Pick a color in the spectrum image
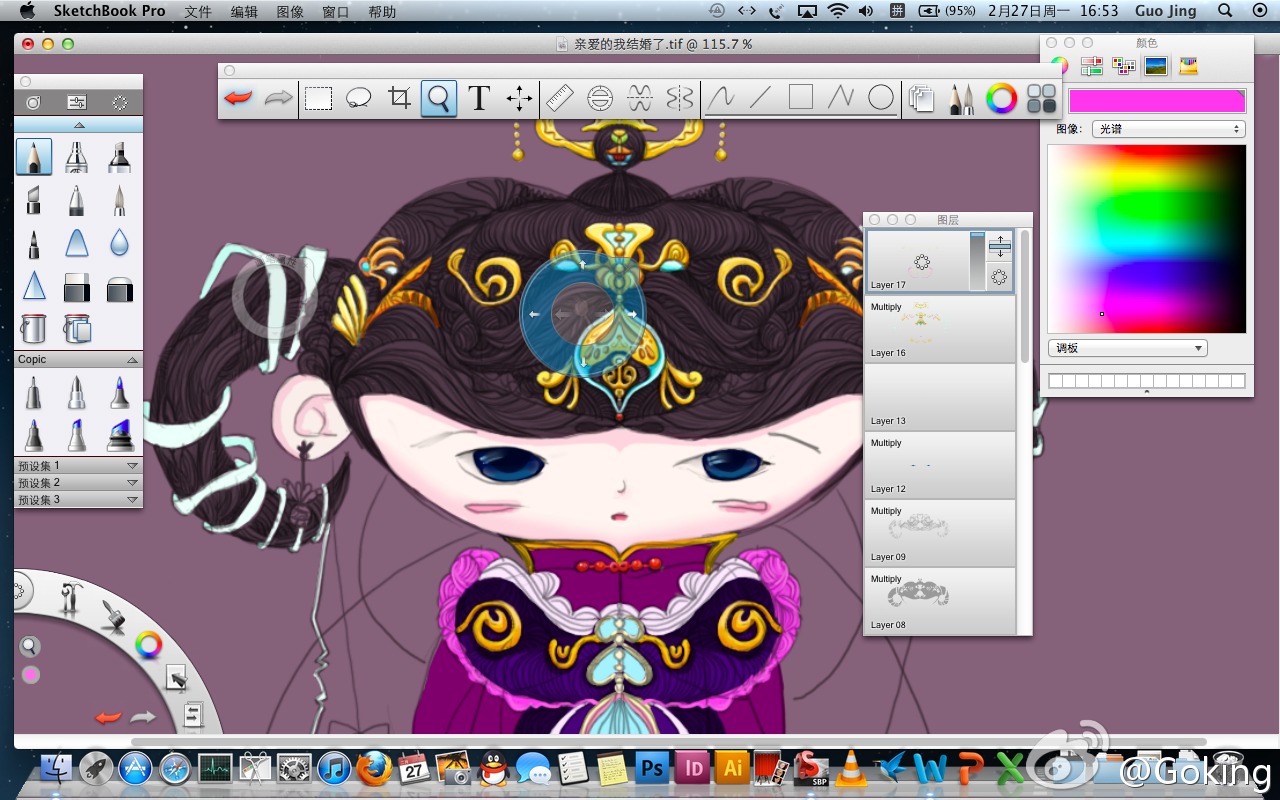Screen dimensions: 1280x800 click(1147, 239)
